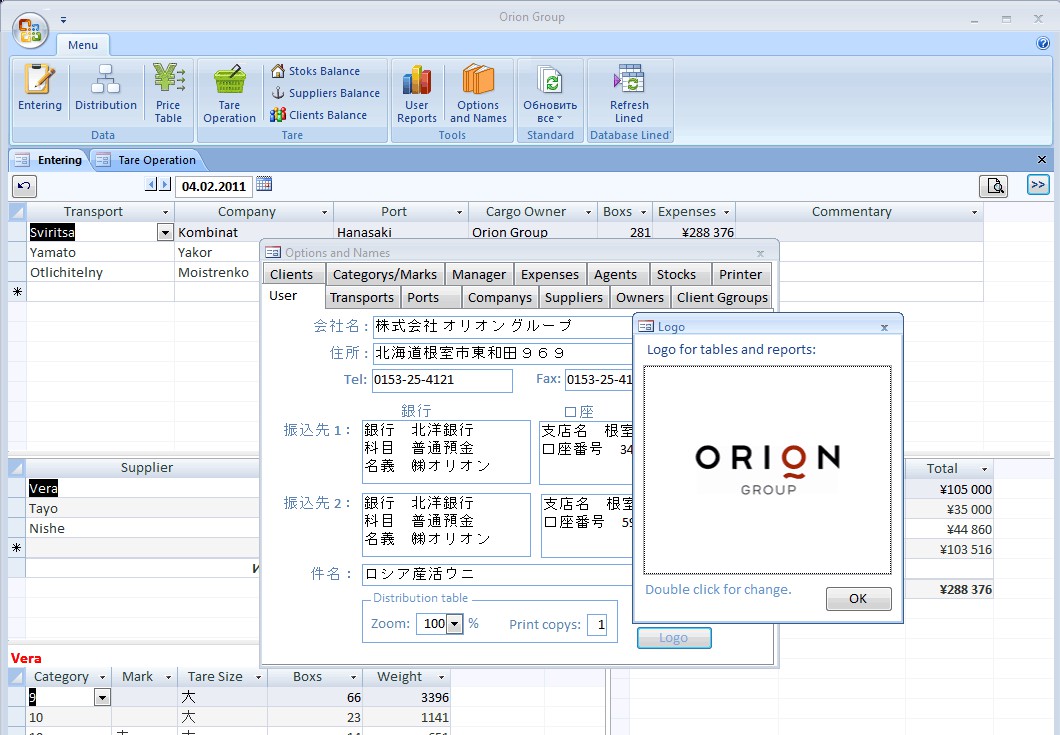Open the Sviritsa transport combo box arrow

165,233
